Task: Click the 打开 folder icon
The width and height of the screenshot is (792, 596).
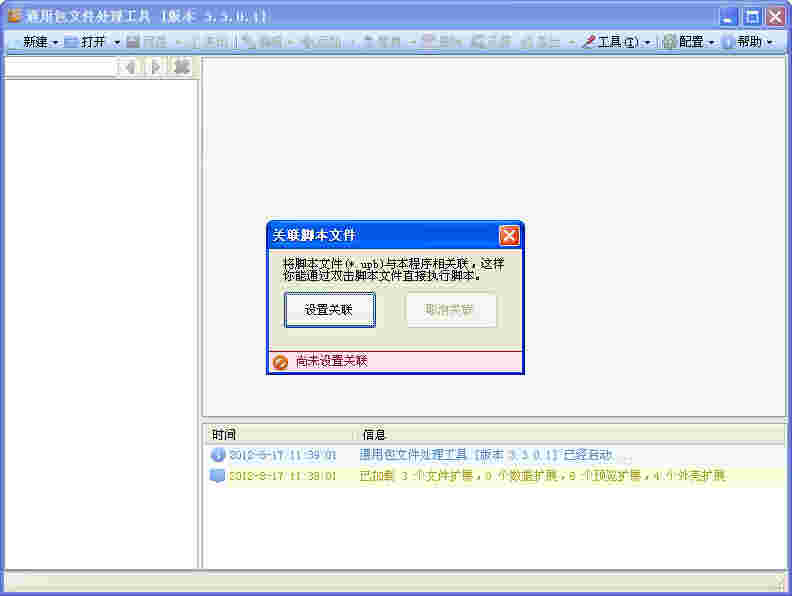Action: pos(71,42)
